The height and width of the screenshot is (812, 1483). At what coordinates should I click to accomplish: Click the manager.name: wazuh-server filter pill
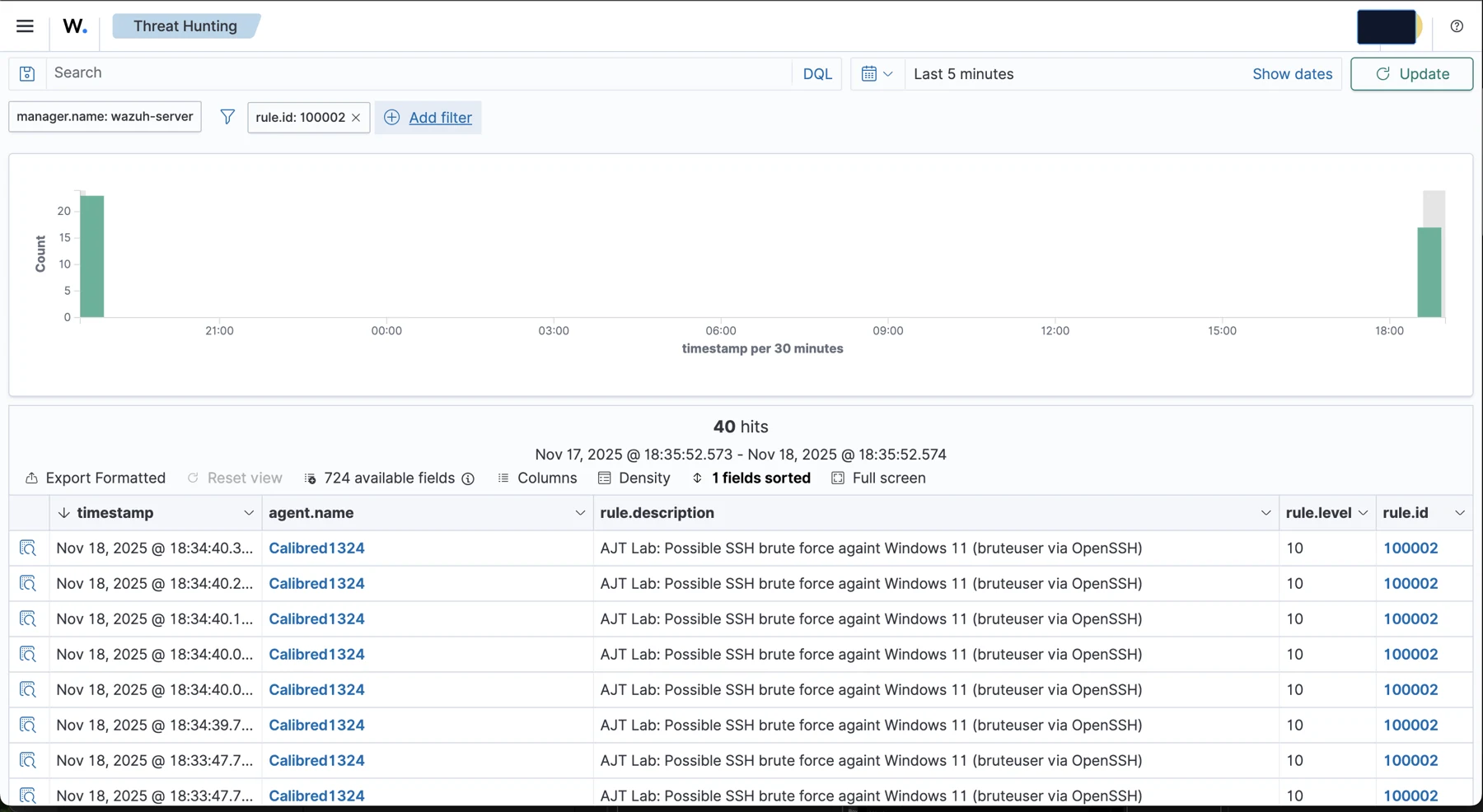pos(105,117)
